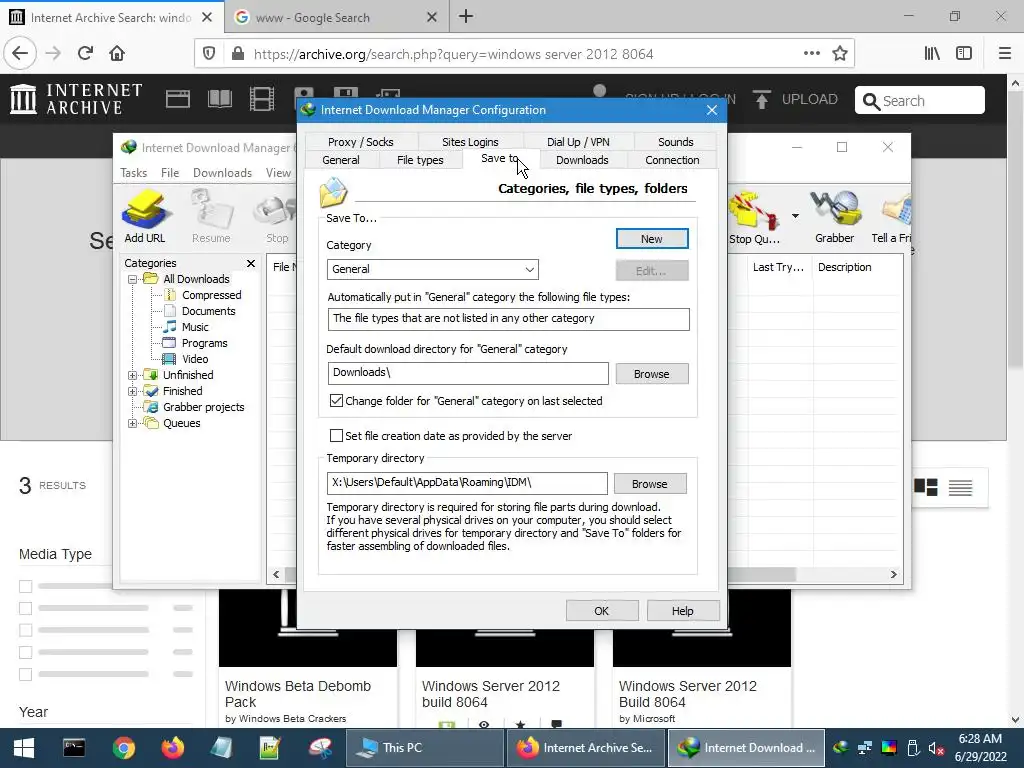This screenshot has width=1024, height=768.
Task: Tick the fourth Media Type filter checkbox
Action: (x=25, y=652)
